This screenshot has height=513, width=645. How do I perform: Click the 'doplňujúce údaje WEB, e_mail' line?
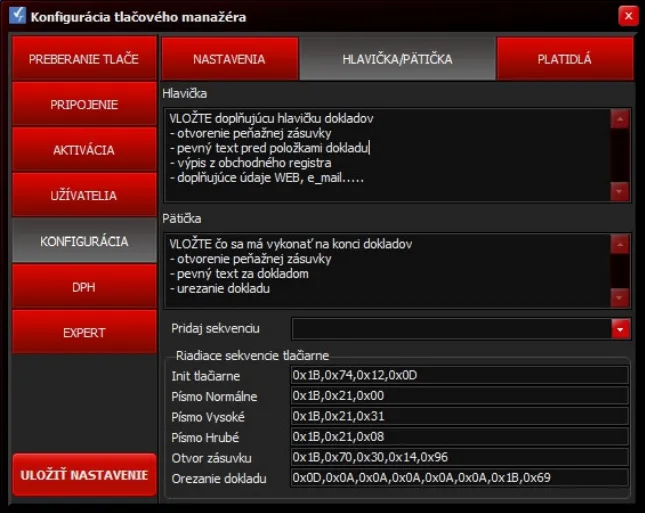point(267,178)
